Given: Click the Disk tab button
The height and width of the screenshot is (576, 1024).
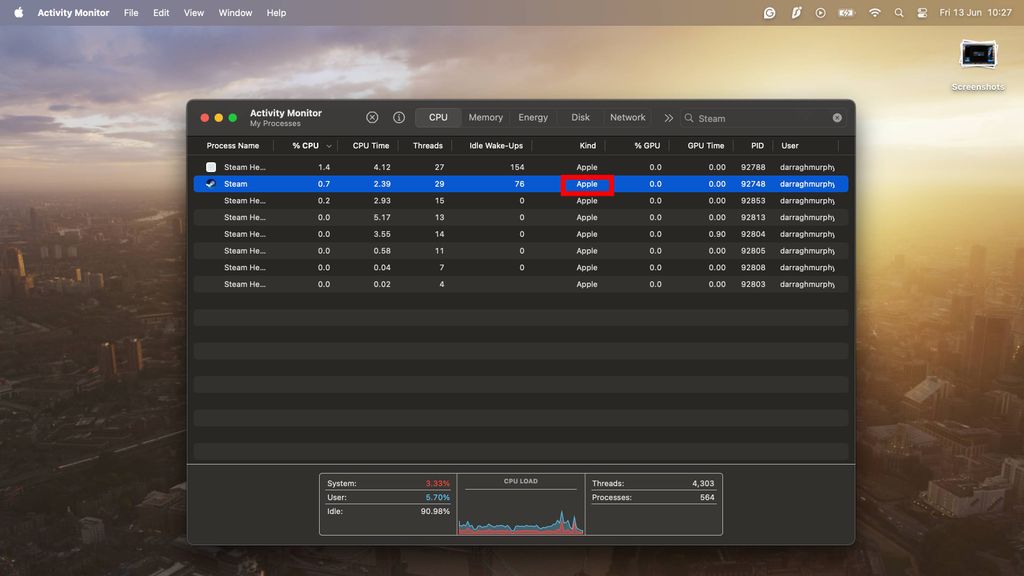Looking at the screenshot, I should point(580,117).
